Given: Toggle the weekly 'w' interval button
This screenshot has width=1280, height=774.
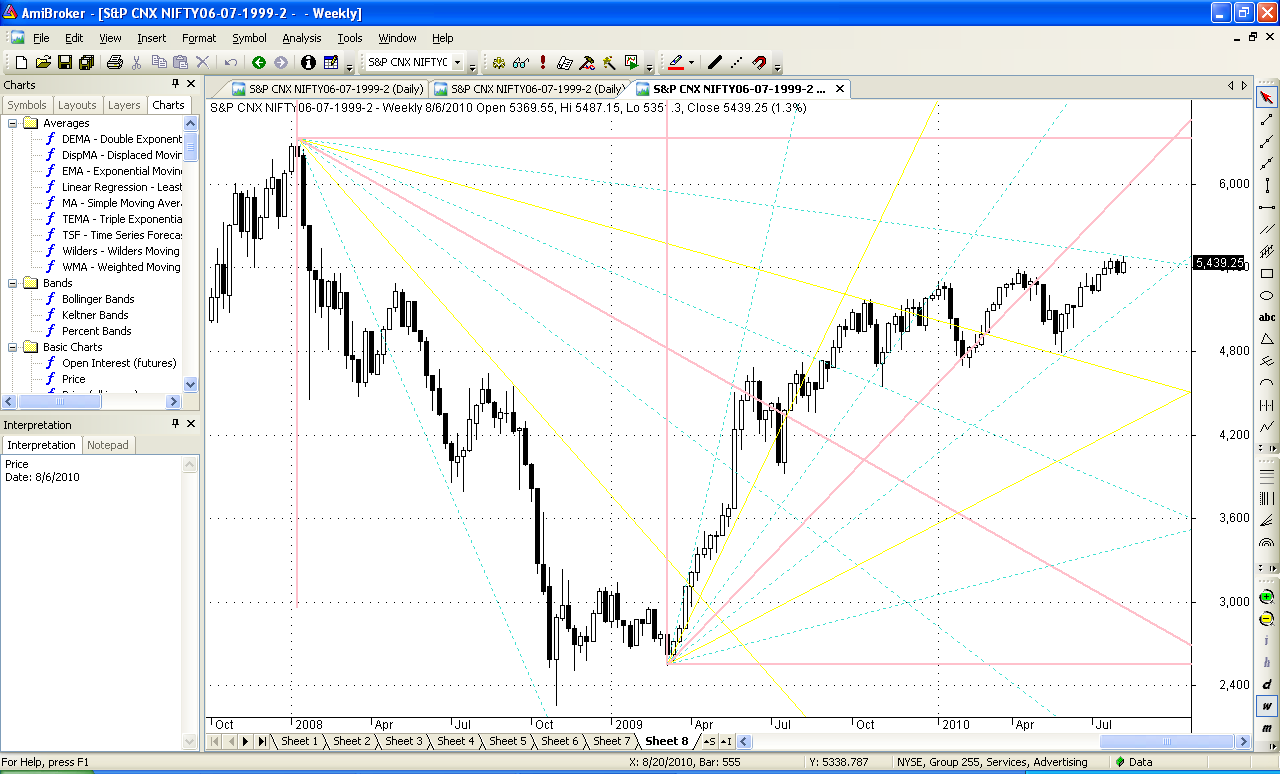Looking at the screenshot, I should point(1267,706).
